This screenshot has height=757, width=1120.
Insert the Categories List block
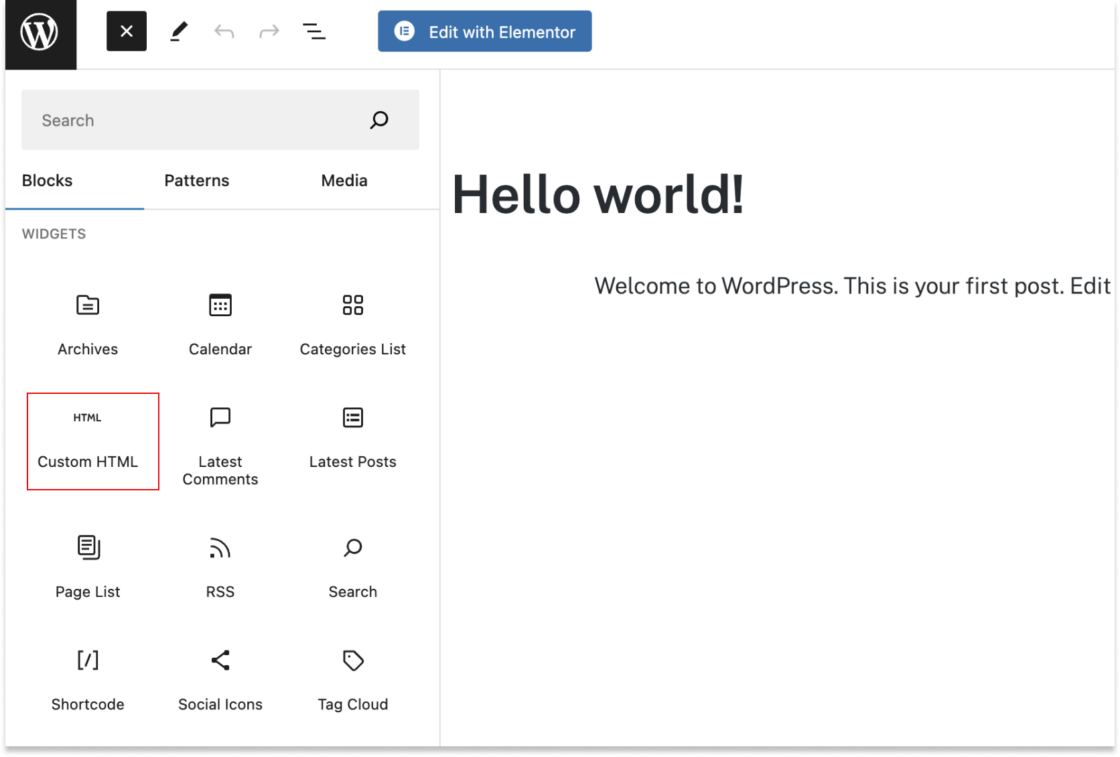(x=352, y=320)
